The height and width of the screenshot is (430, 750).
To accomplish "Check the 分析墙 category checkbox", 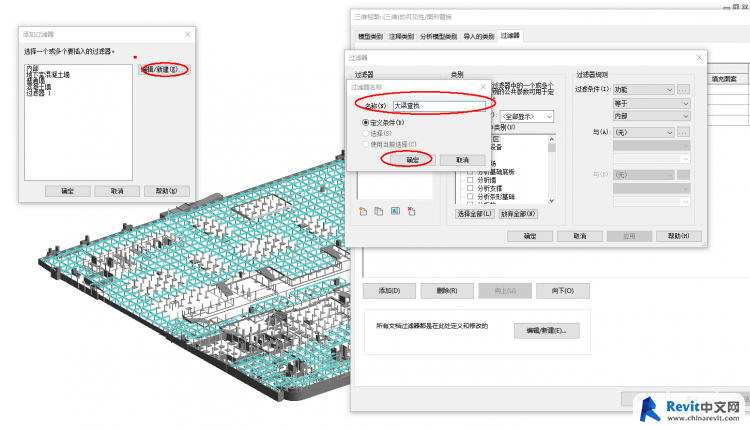I will tap(470, 180).
